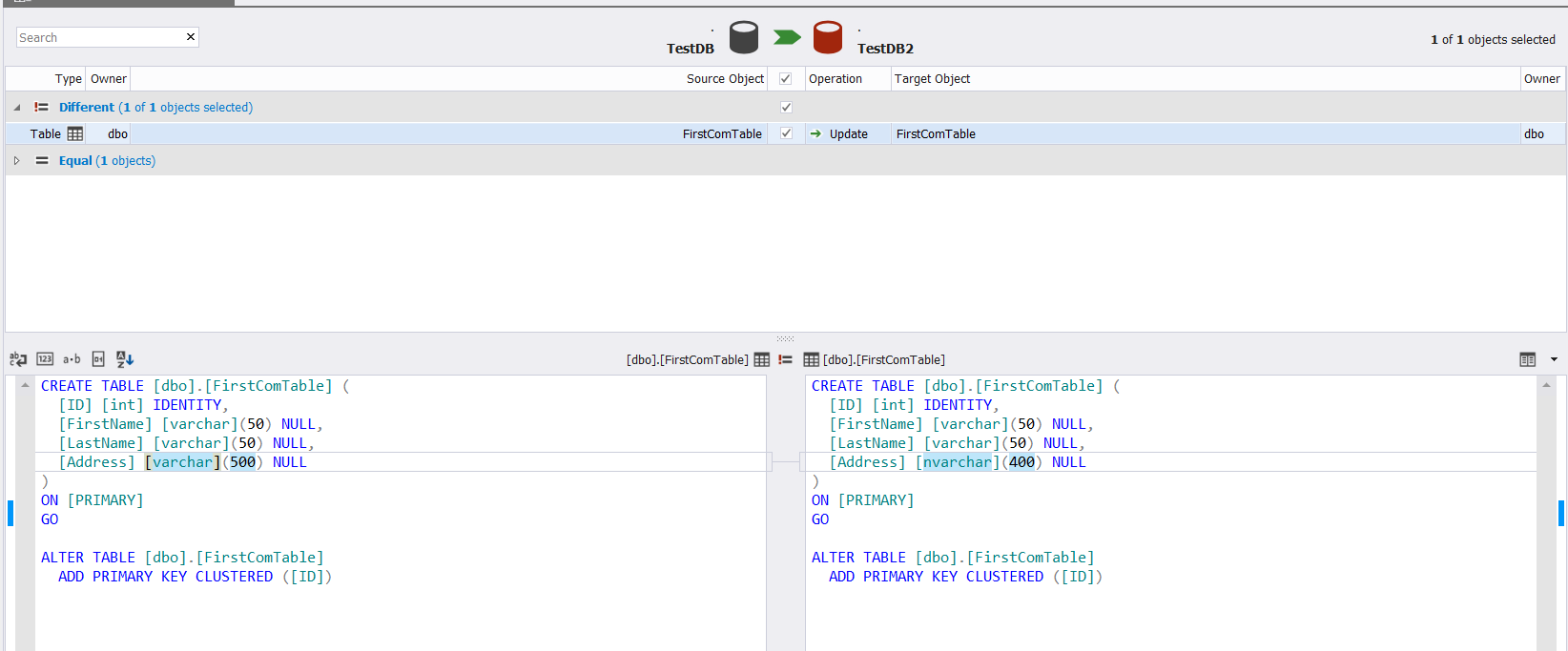The height and width of the screenshot is (651, 1568).
Task: Sort by the left Owner column header
Action: [x=109, y=79]
